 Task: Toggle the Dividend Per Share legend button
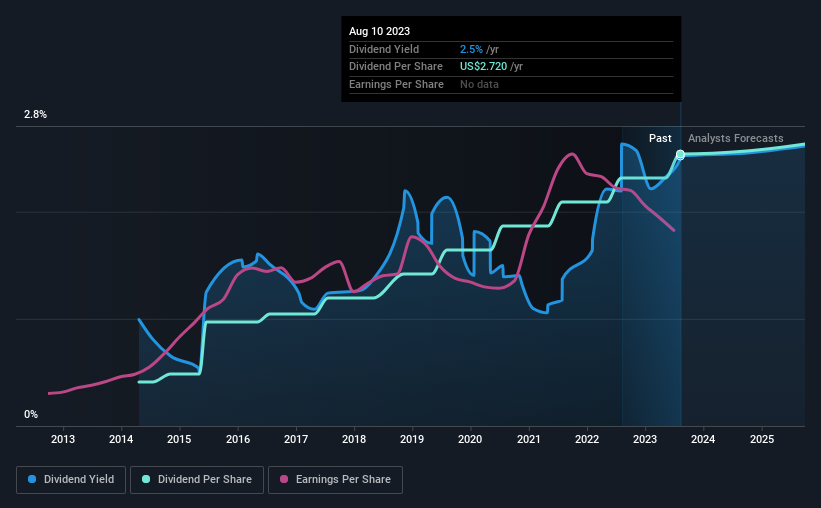197,480
